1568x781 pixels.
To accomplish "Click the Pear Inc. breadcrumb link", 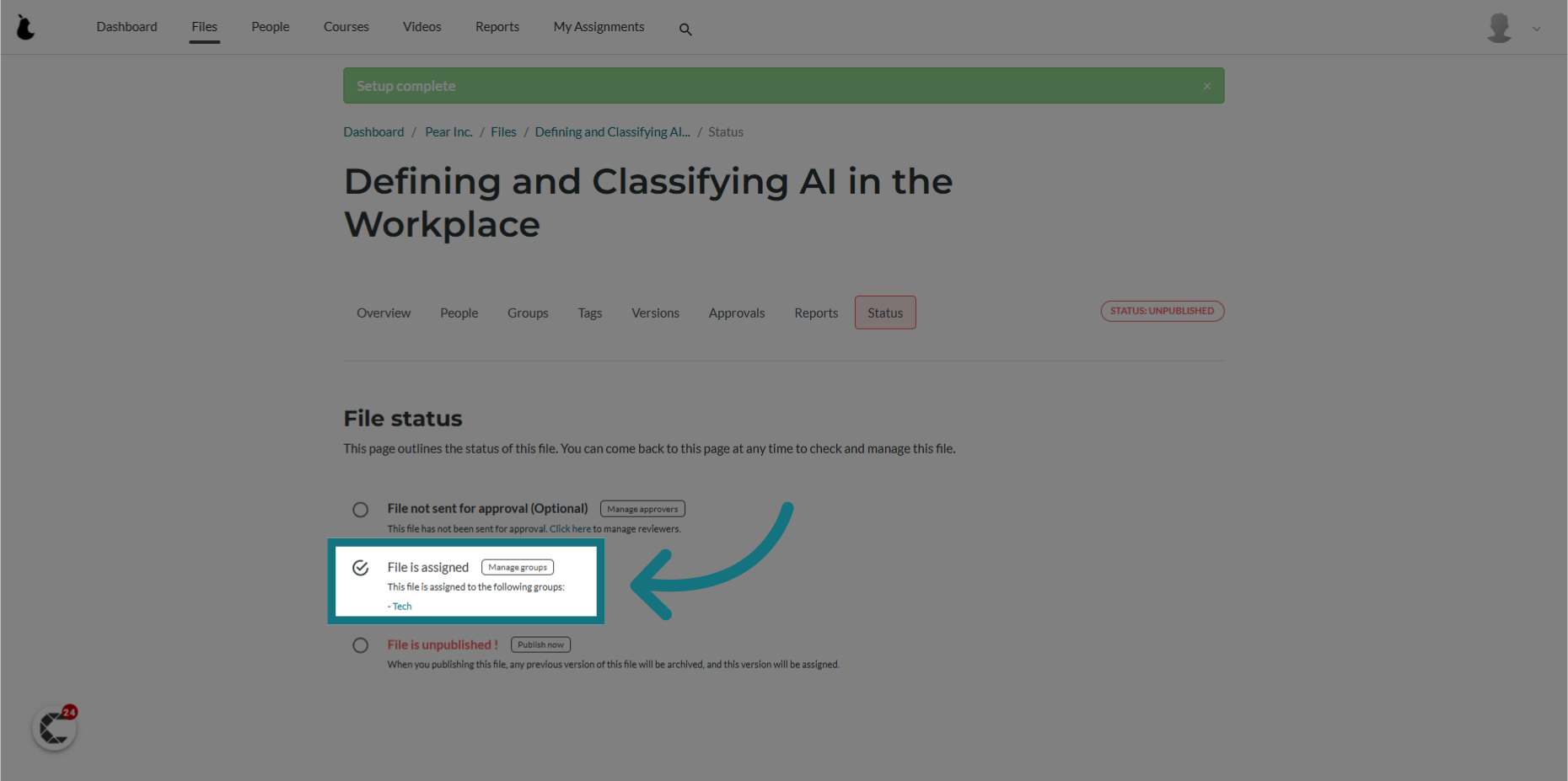I will click(448, 132).
